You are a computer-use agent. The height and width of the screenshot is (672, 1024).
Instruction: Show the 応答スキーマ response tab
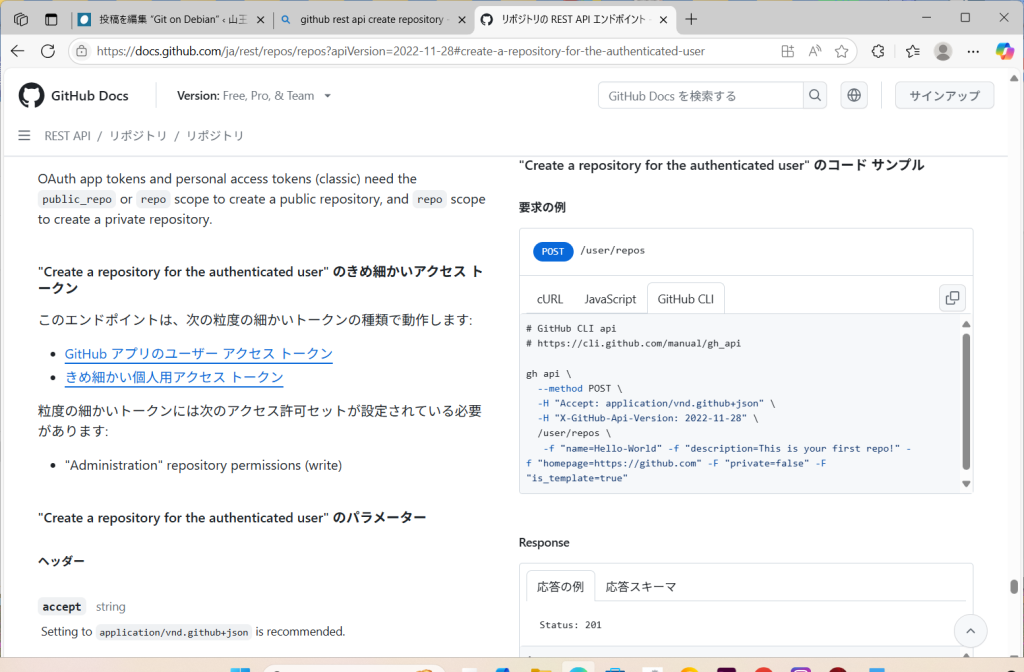pos(641,586)
